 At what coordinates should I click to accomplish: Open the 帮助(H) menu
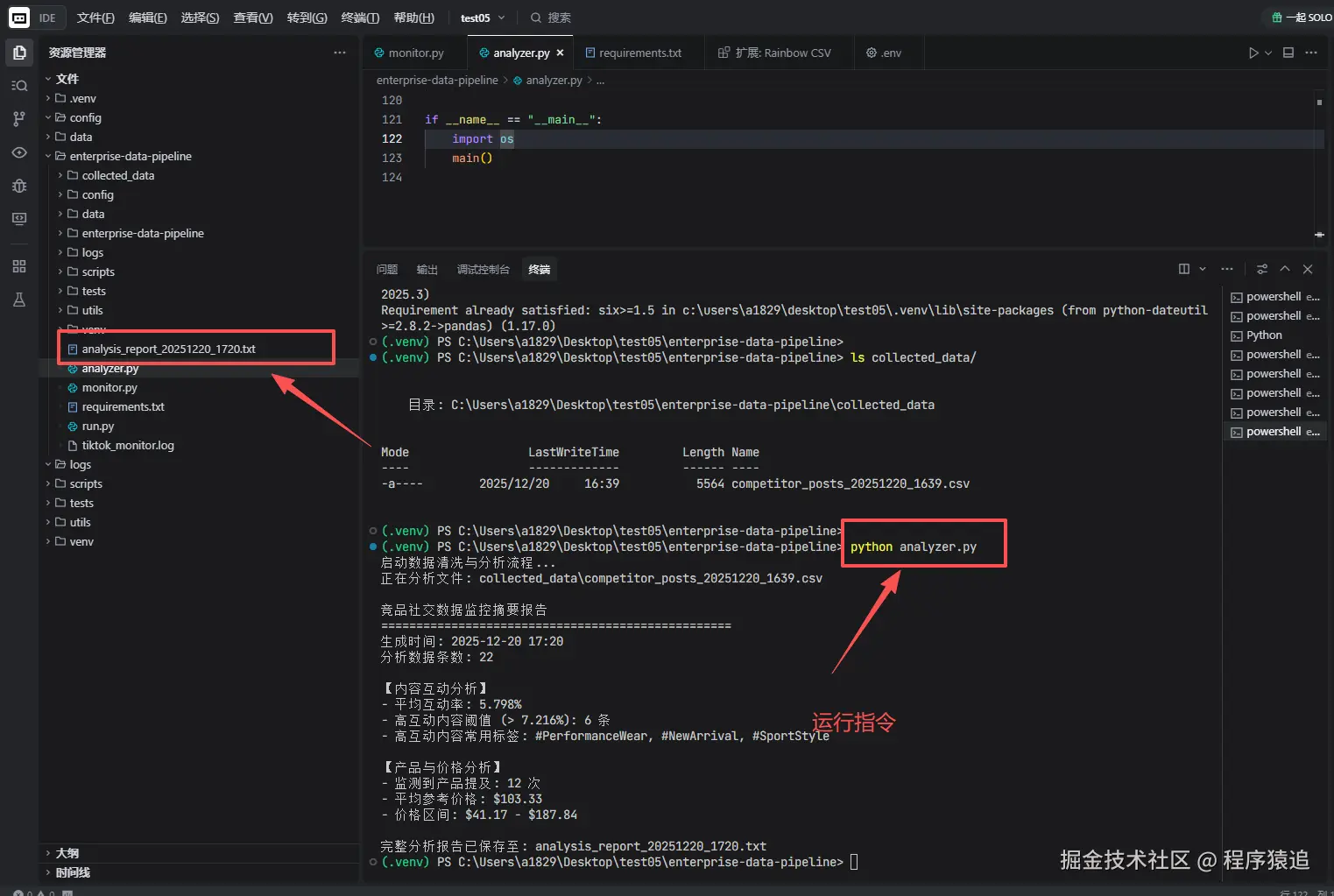[413, 18]
